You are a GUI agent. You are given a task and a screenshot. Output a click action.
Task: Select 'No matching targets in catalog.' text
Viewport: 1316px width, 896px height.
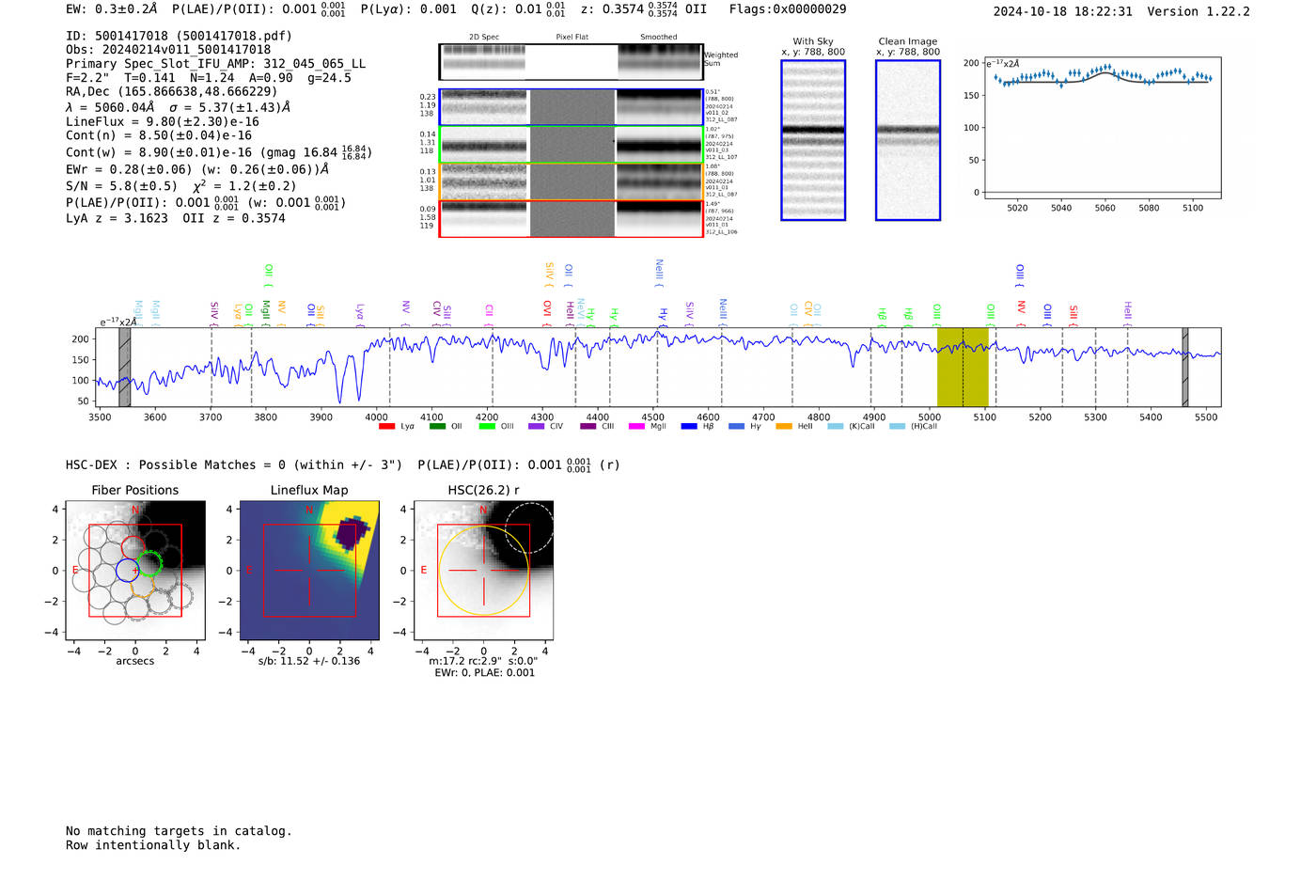tap(179, 831)
